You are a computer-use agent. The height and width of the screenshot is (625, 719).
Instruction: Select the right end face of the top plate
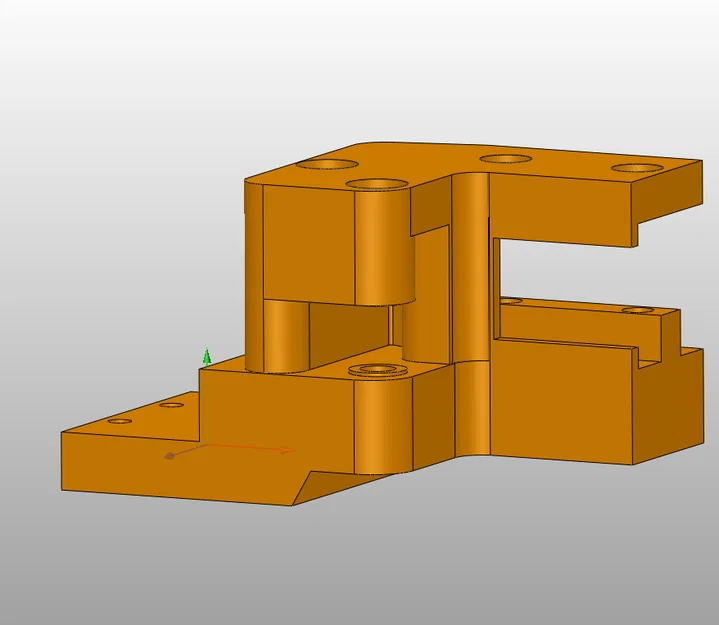(x=667, y=193)
